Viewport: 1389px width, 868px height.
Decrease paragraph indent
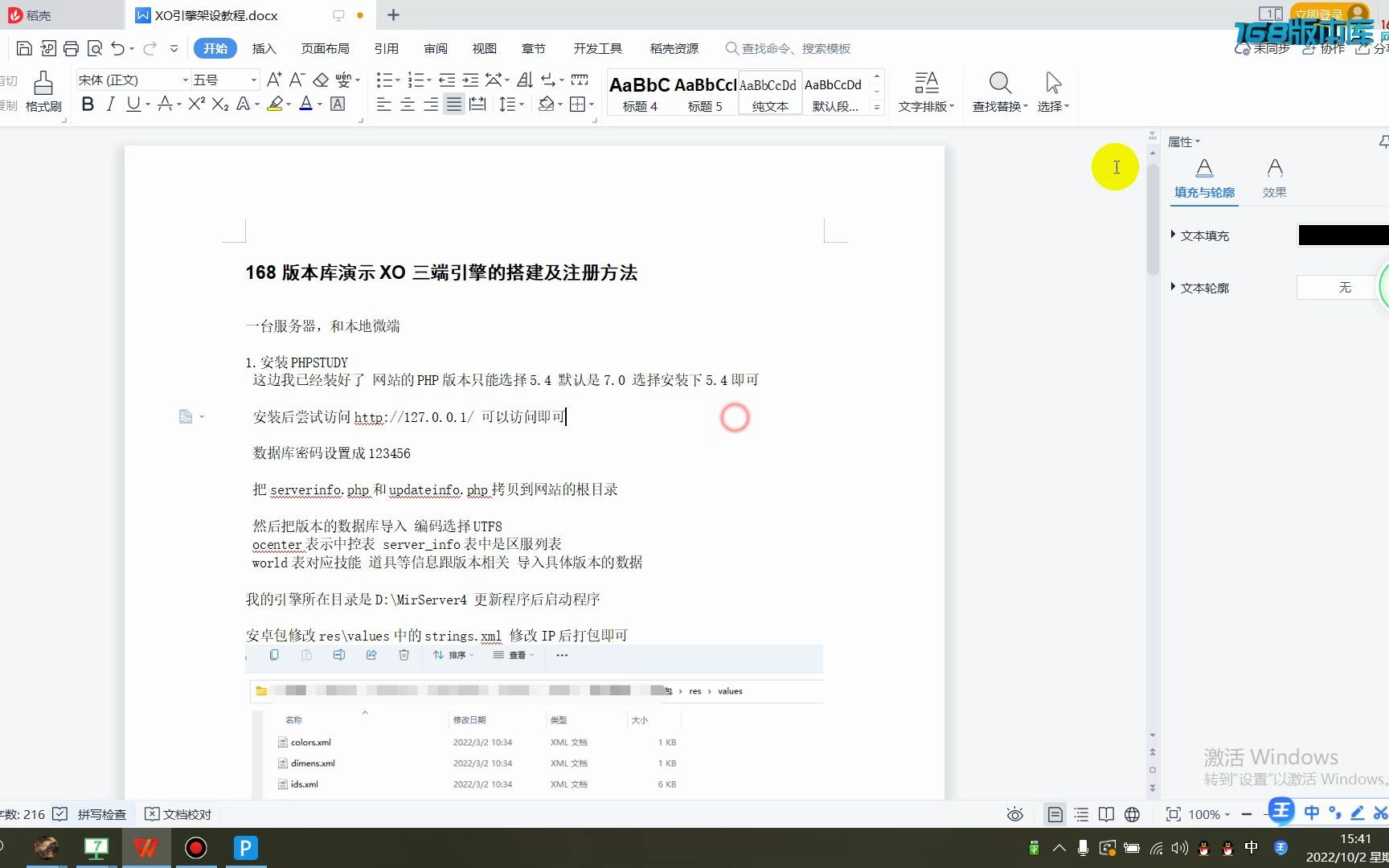447,80
